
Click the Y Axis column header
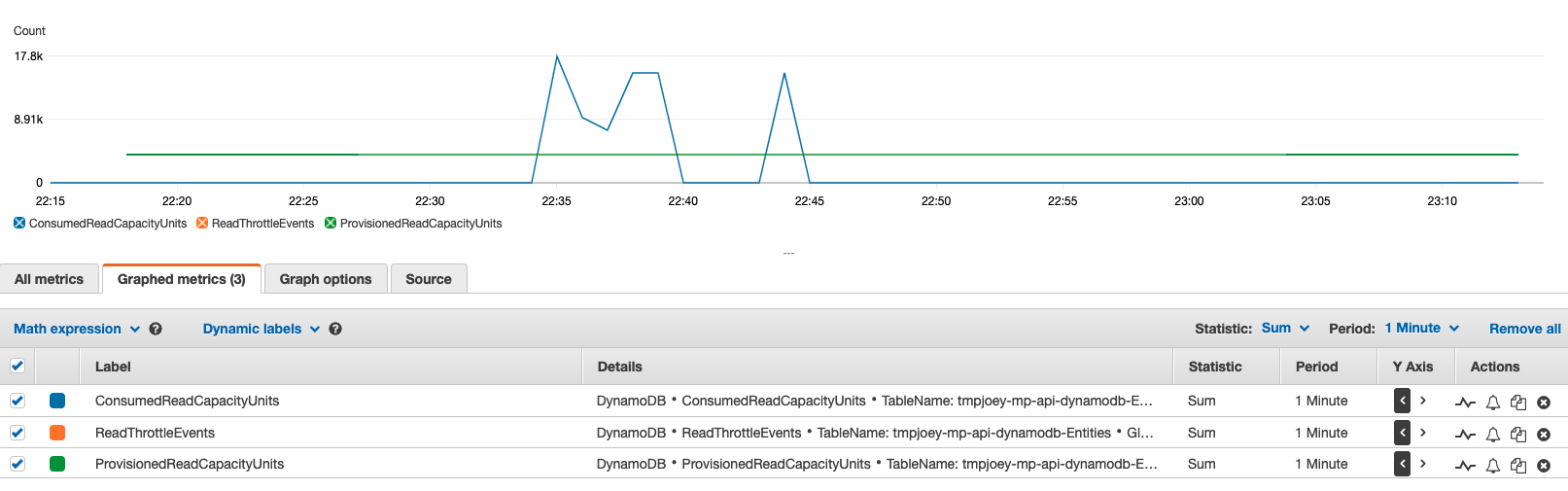tap(1412, 367)
